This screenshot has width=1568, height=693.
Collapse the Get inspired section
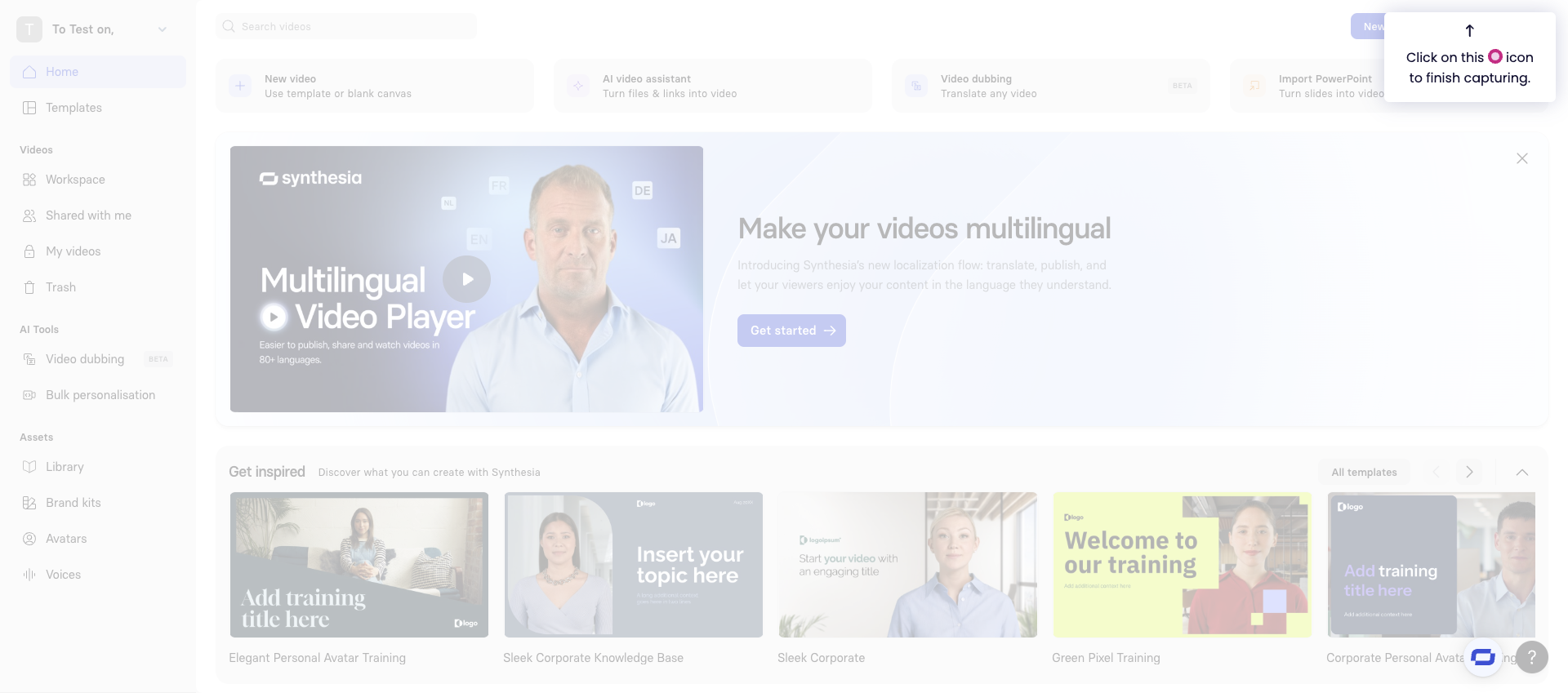[x=1522, y=472]
